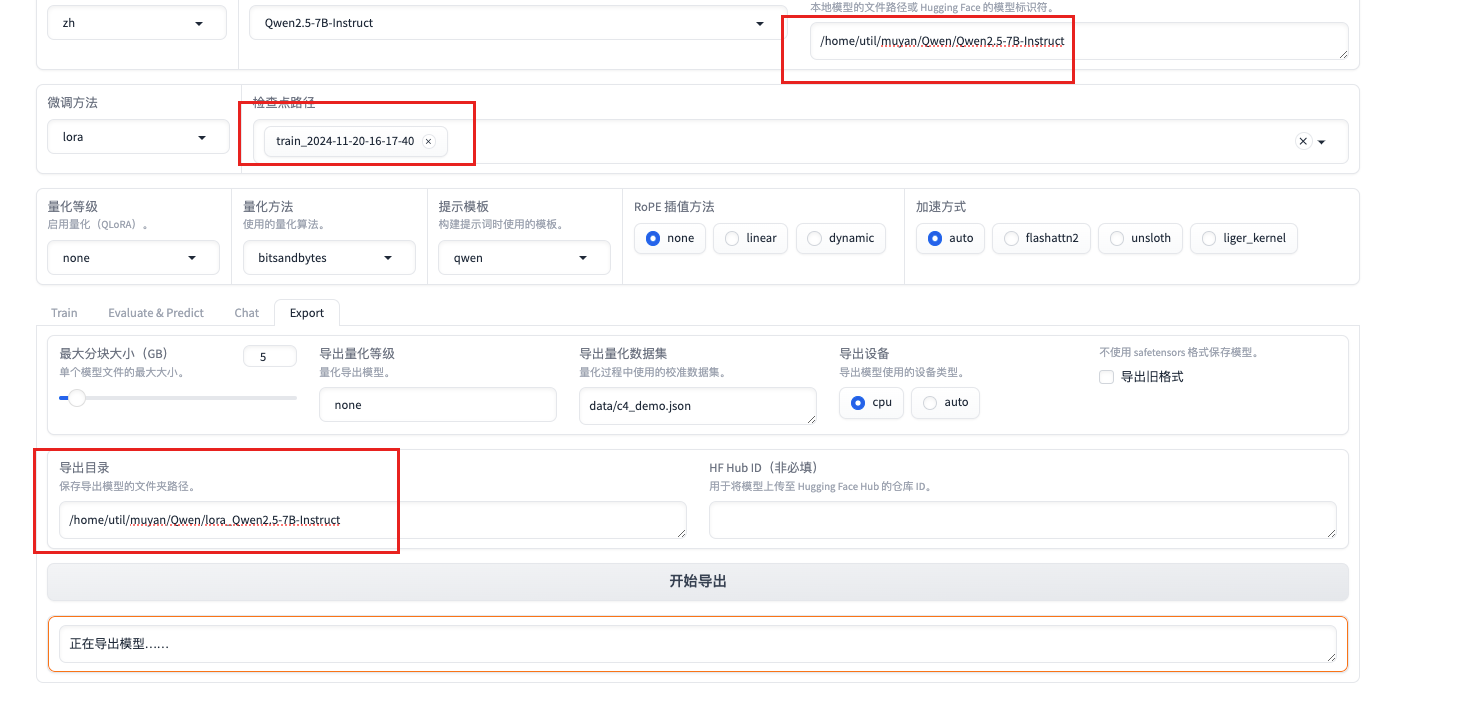This screenshot has width=1467, height=726.
Task: Expand the quantization level dropdown
Action: tap(133, 258)
